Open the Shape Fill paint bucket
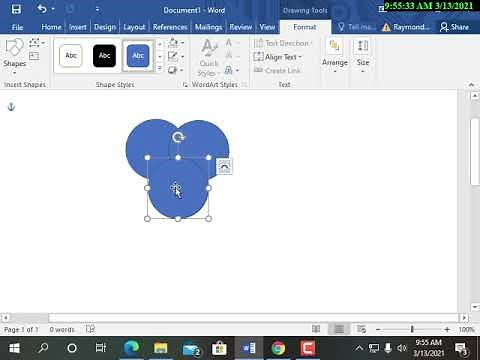 click(x=173, y=43)
